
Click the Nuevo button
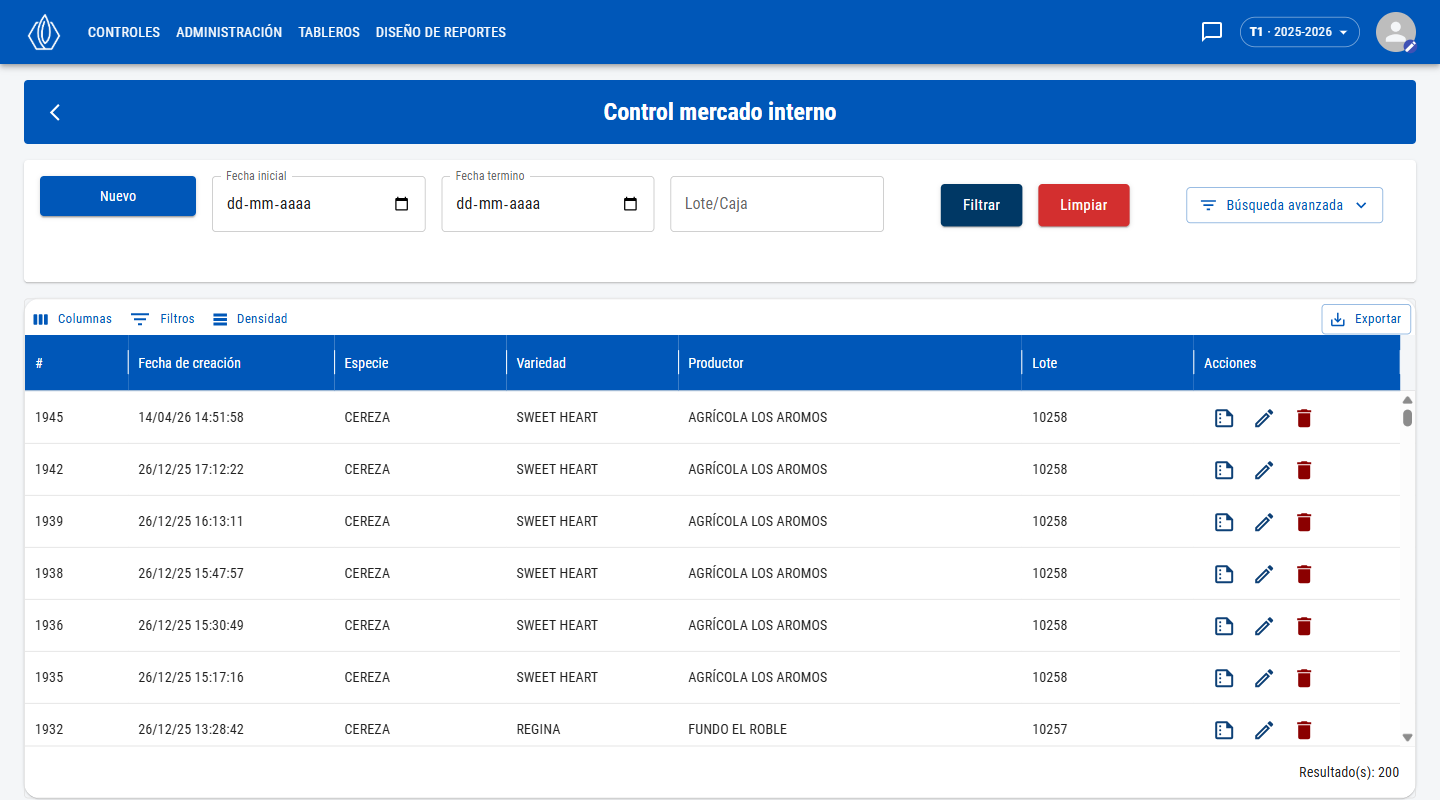[118, 196]
